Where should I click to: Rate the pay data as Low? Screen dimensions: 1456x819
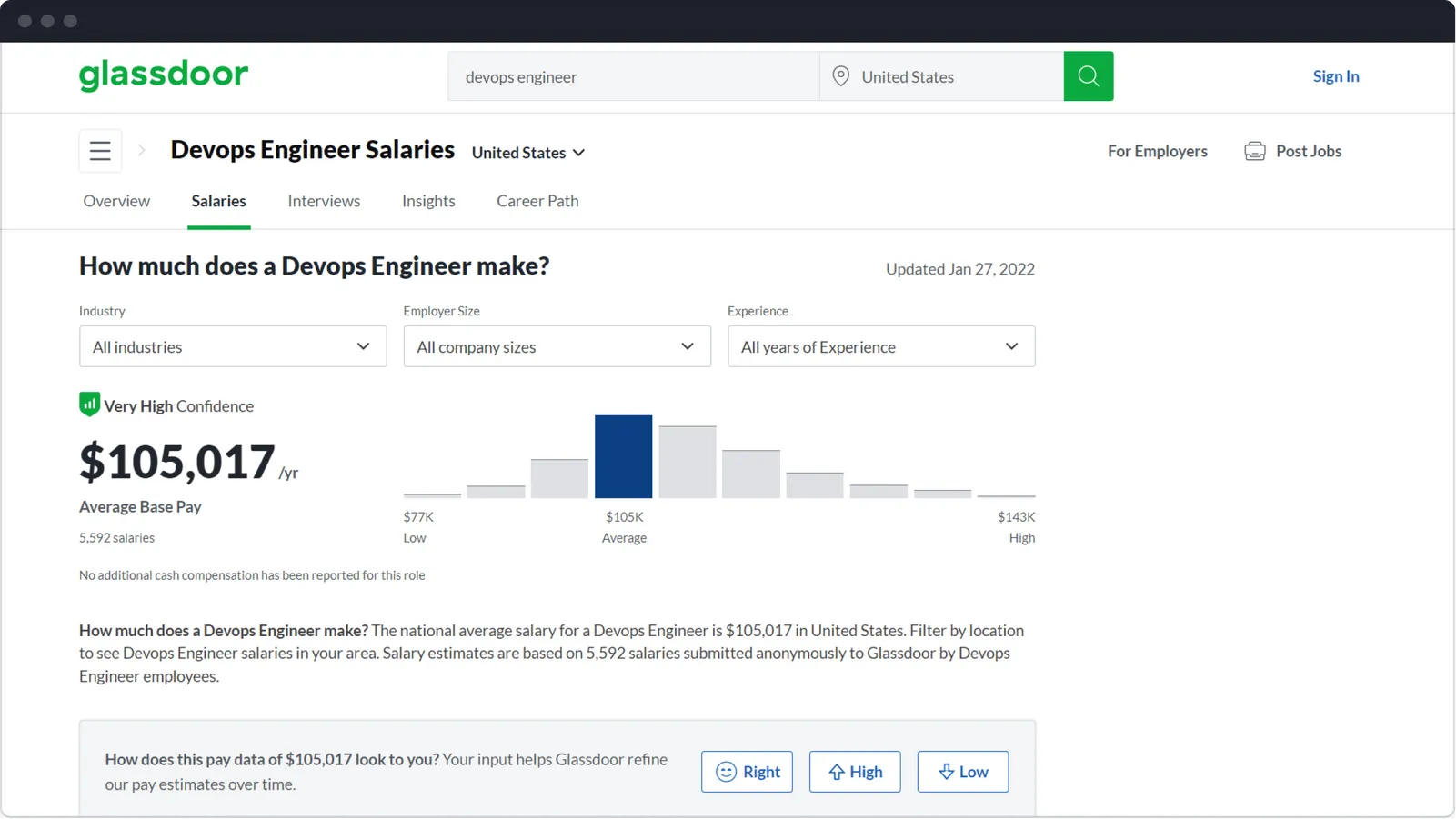coord(962,772)
